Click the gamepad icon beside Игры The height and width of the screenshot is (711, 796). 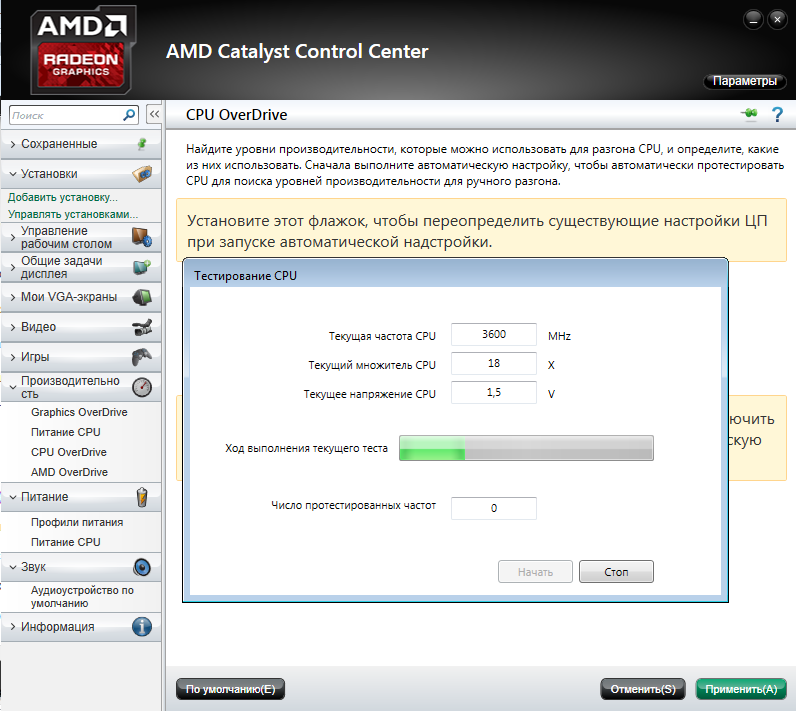142,357
